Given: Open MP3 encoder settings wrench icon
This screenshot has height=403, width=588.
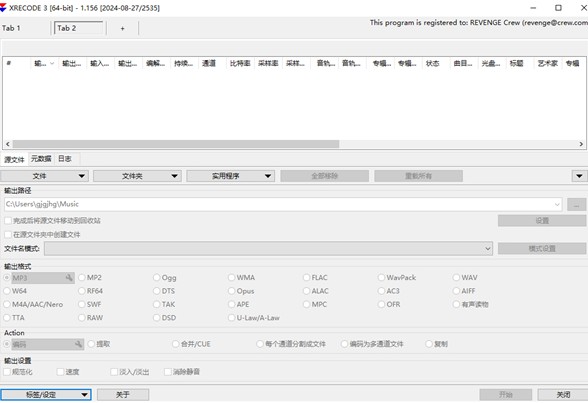Looking at the screenshot, I should pos(69,278).
